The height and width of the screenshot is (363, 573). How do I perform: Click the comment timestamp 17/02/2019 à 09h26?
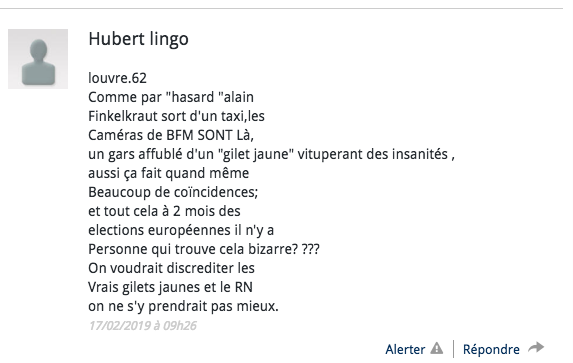[143, 325]
